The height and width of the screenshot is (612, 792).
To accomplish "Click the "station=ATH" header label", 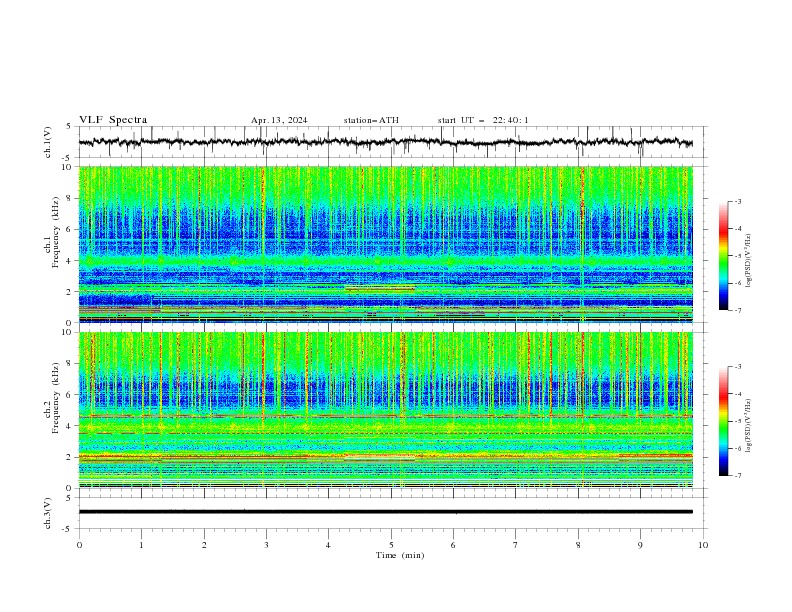I will [x=371, y=120].
